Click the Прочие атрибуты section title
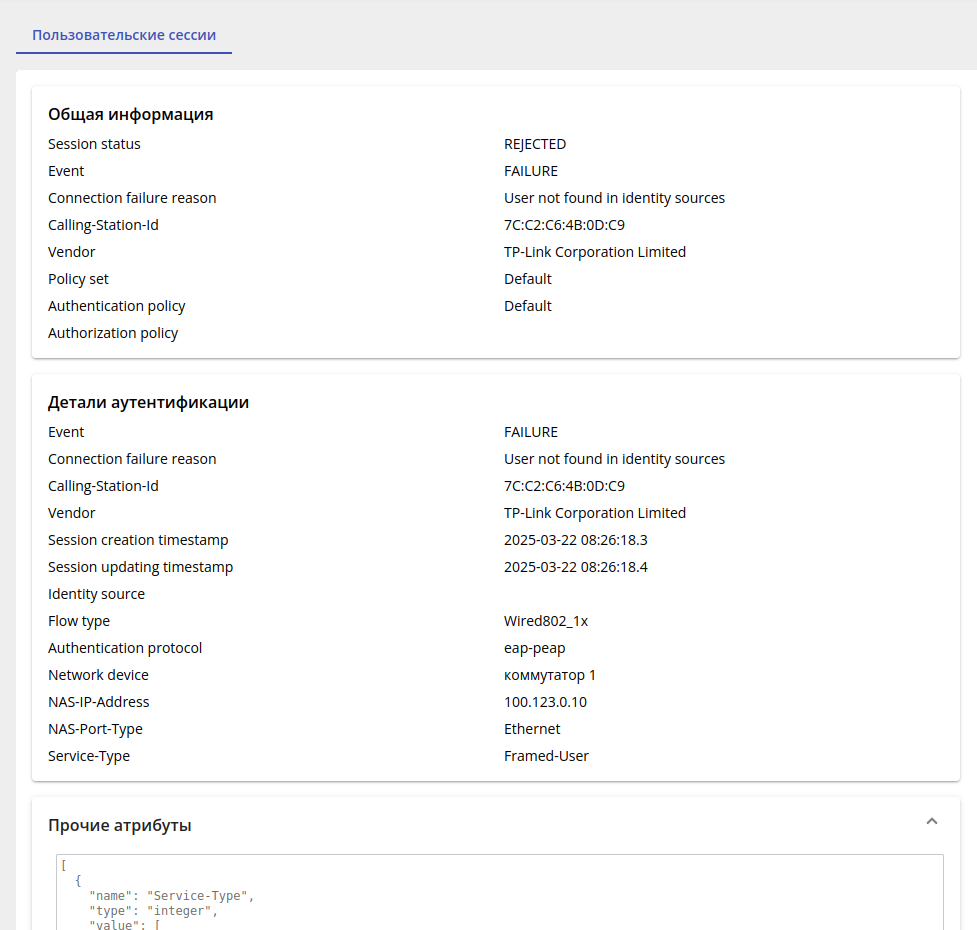The image size is (977, 930). (x=120, y=825)
